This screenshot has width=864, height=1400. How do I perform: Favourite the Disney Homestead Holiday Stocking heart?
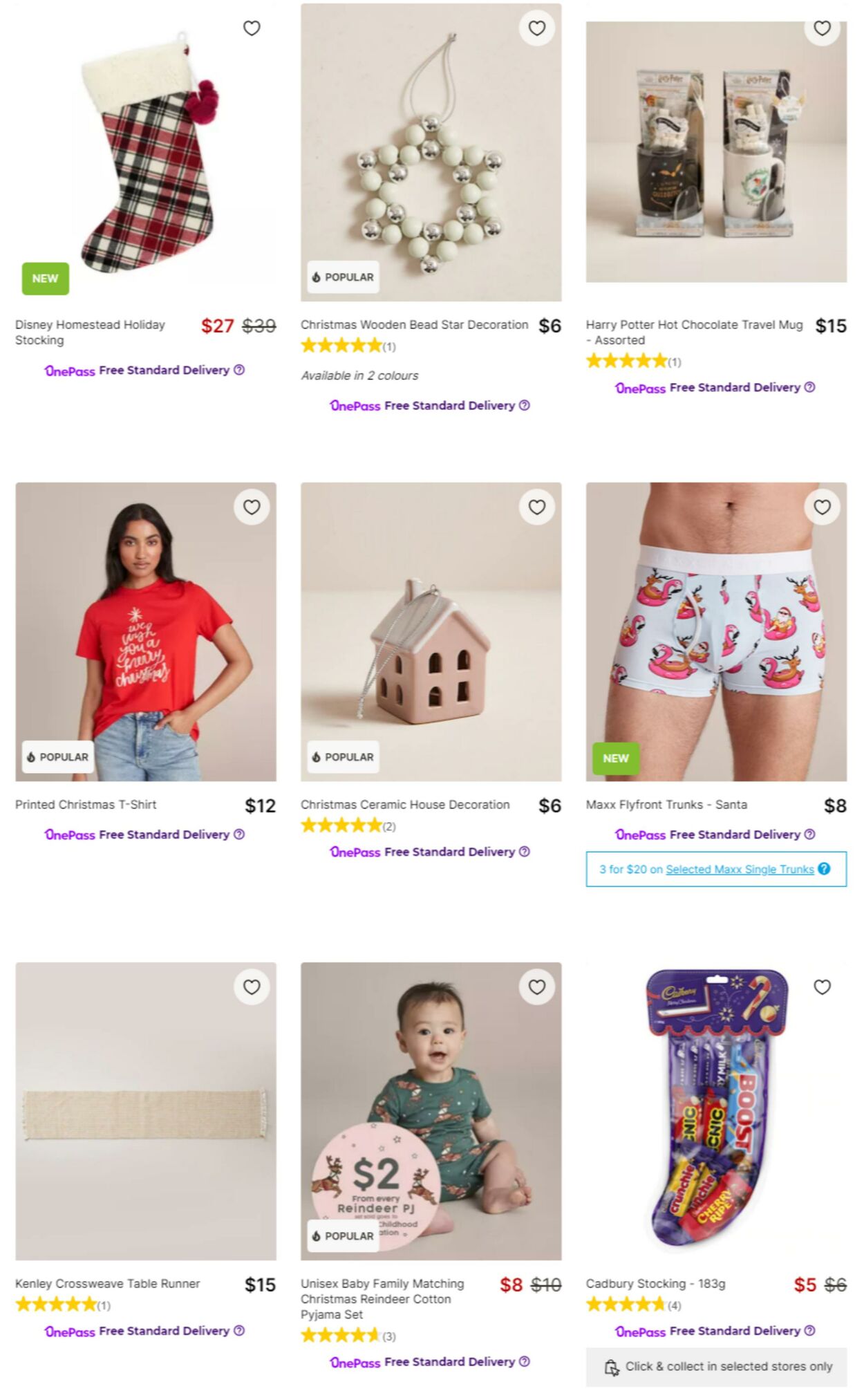(x=252, y=28)
